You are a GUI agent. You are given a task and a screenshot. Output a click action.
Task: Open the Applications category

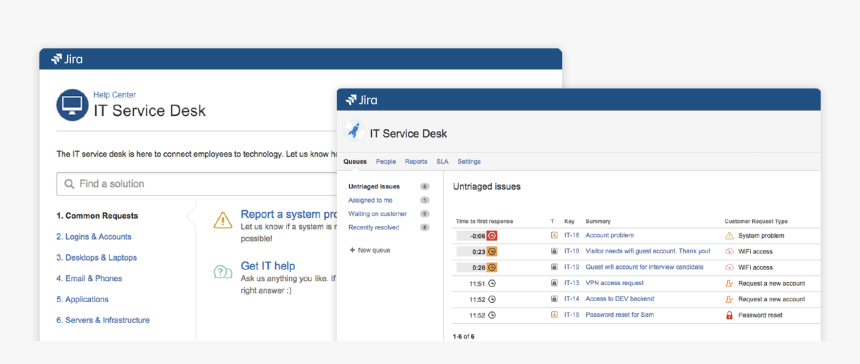coord(82,299)
